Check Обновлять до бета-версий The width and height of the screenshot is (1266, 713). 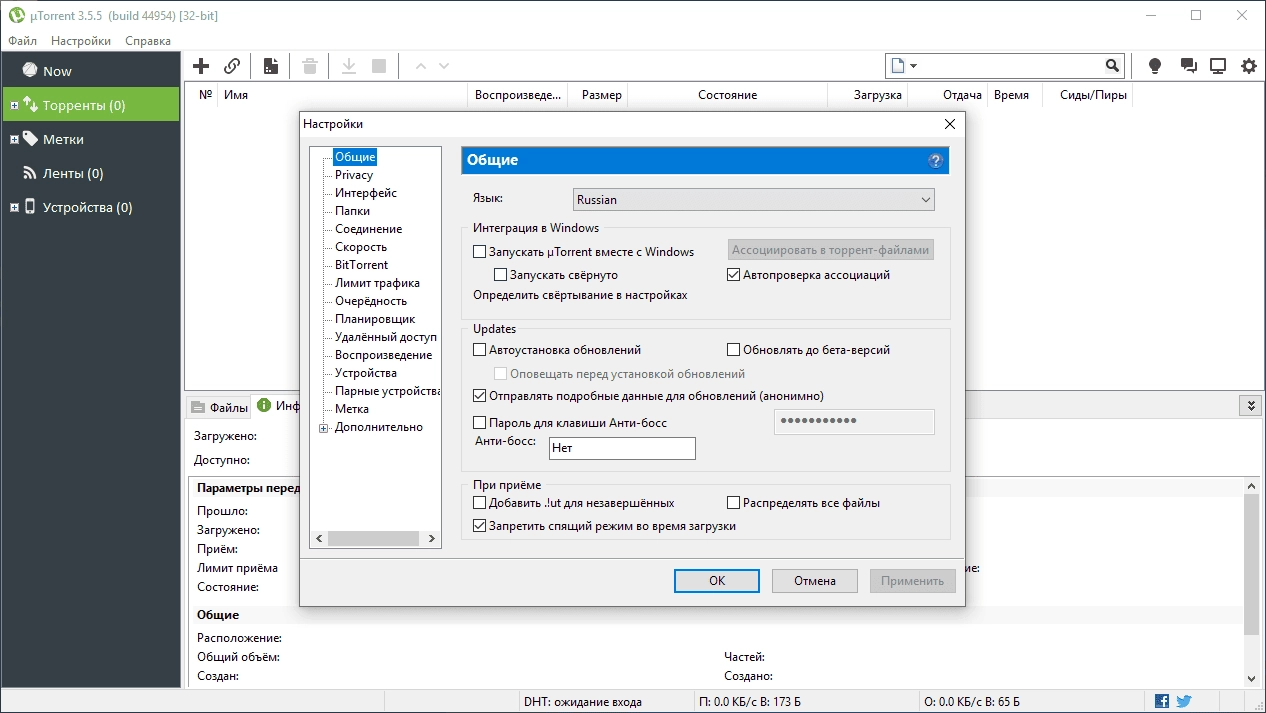(733, 350)
